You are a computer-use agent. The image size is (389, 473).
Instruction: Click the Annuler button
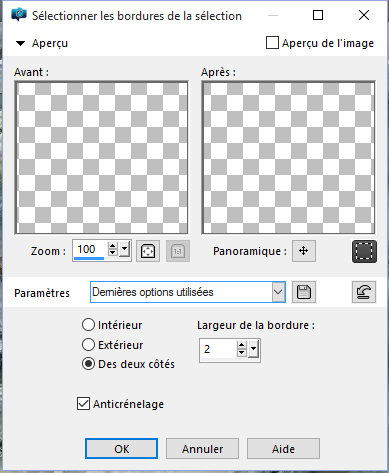(x=202, y=449)
